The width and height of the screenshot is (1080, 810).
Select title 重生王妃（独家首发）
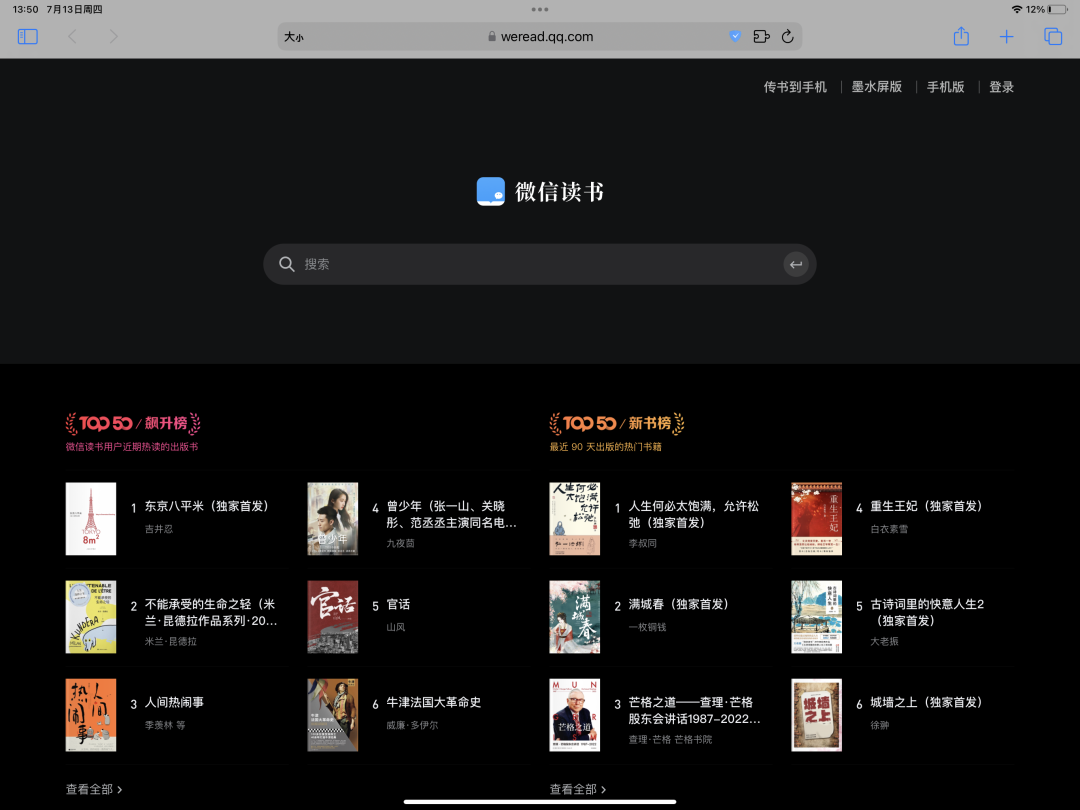click(x=926, y=506)
